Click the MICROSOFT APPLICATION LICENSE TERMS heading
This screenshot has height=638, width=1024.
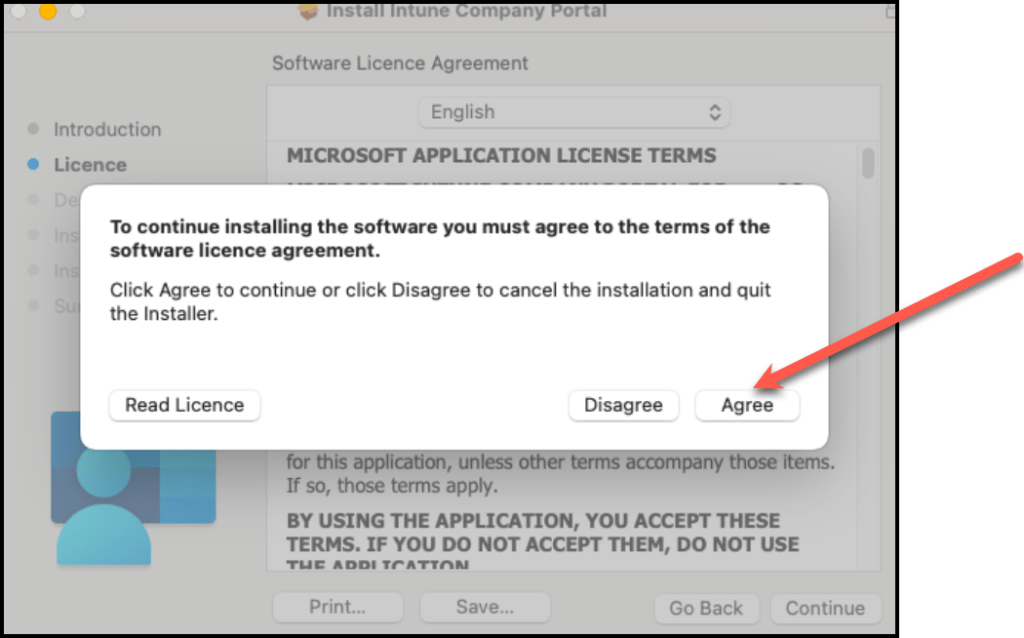[501, 156]
